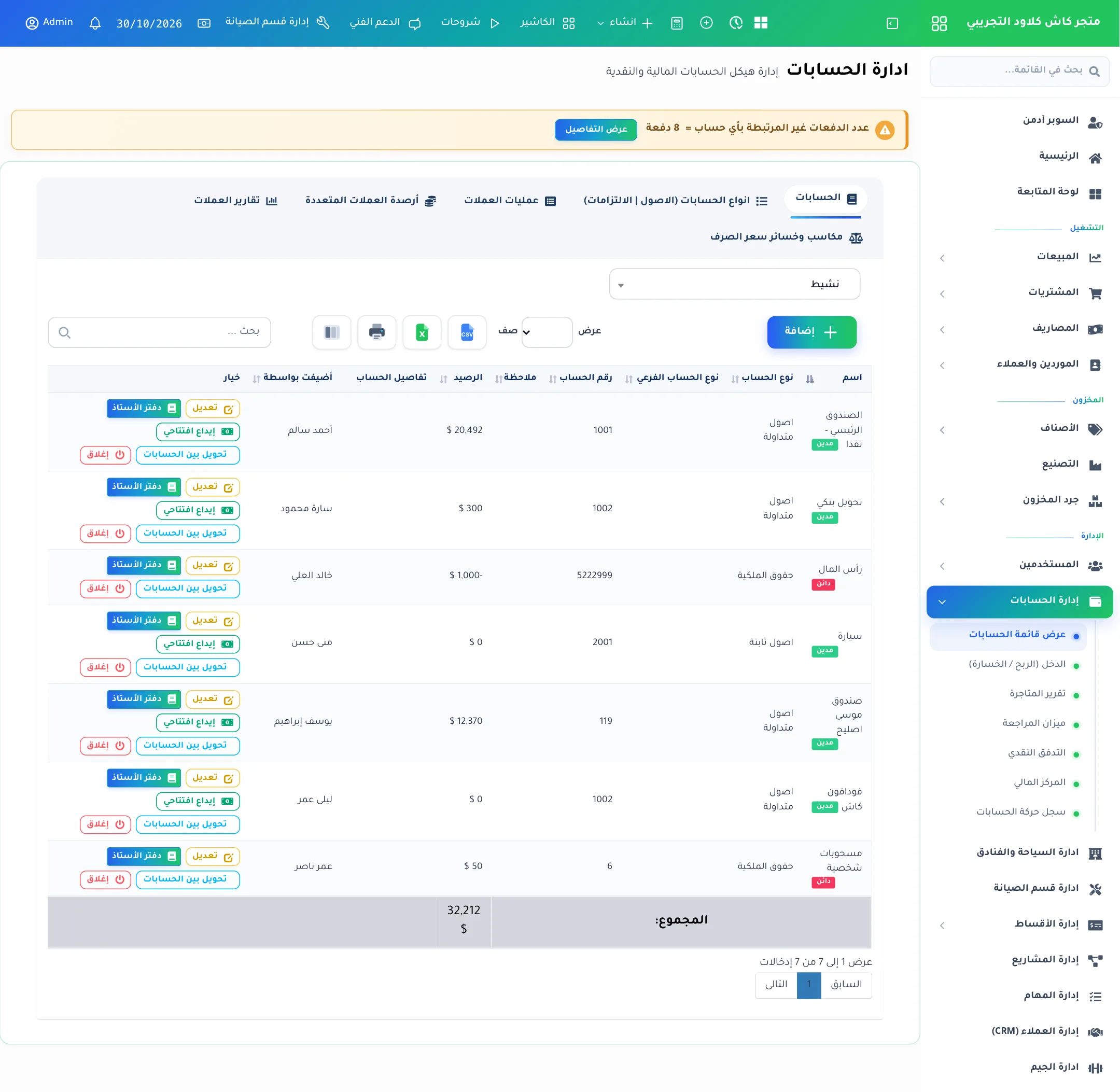
Task: Collapse the إدارة الحسابات sidebar menu
Action: pyautogui.click(x=1019, y=601)
